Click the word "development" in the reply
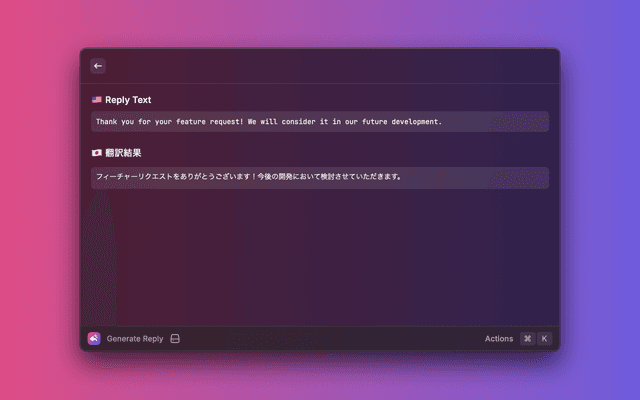This screenshot has height=400, width=640. tap(412, 122)
